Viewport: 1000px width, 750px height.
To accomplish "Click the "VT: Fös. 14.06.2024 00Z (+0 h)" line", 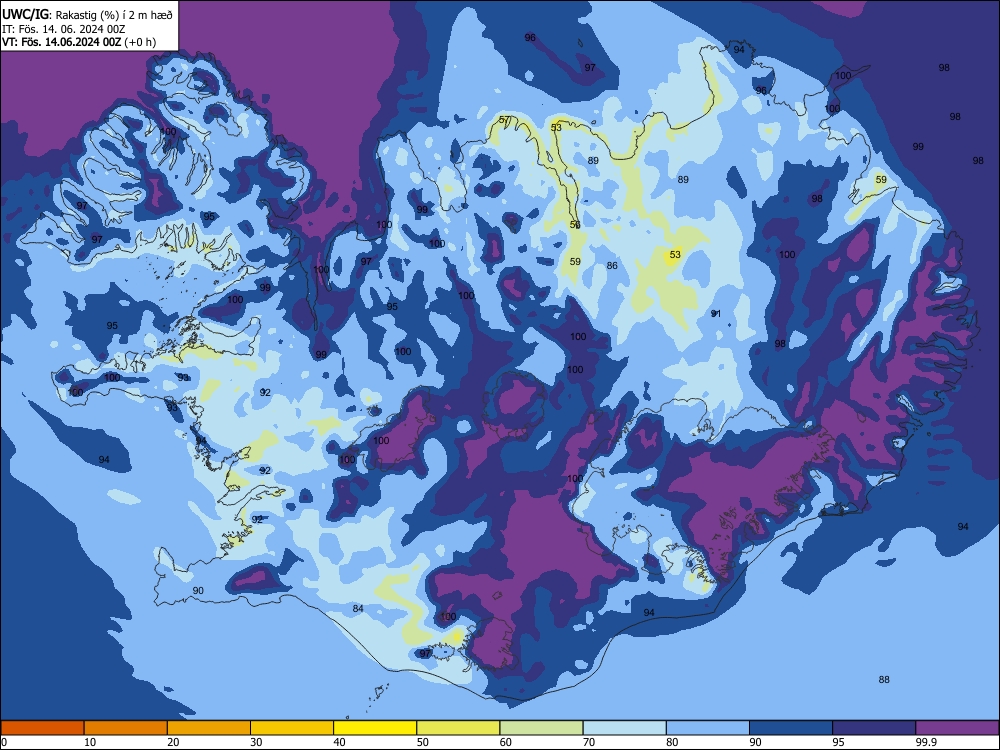I will 79,42.
